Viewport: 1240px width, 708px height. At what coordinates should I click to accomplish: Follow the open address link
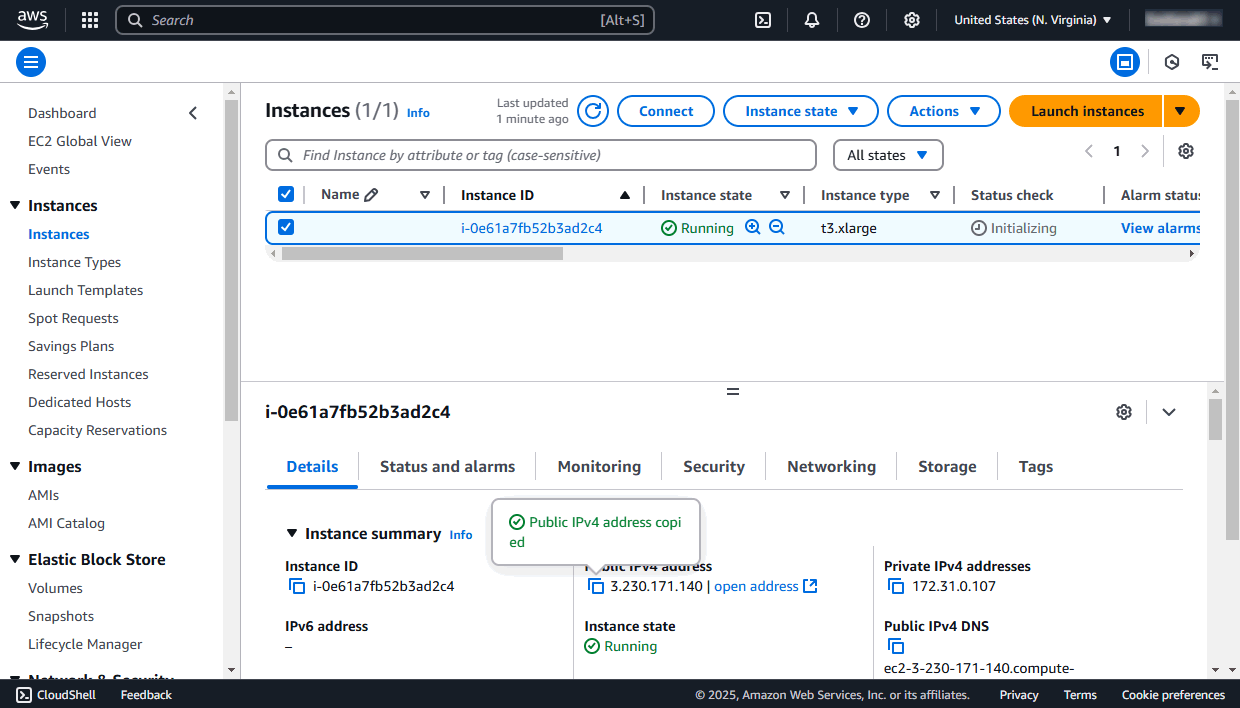[755, 585]
